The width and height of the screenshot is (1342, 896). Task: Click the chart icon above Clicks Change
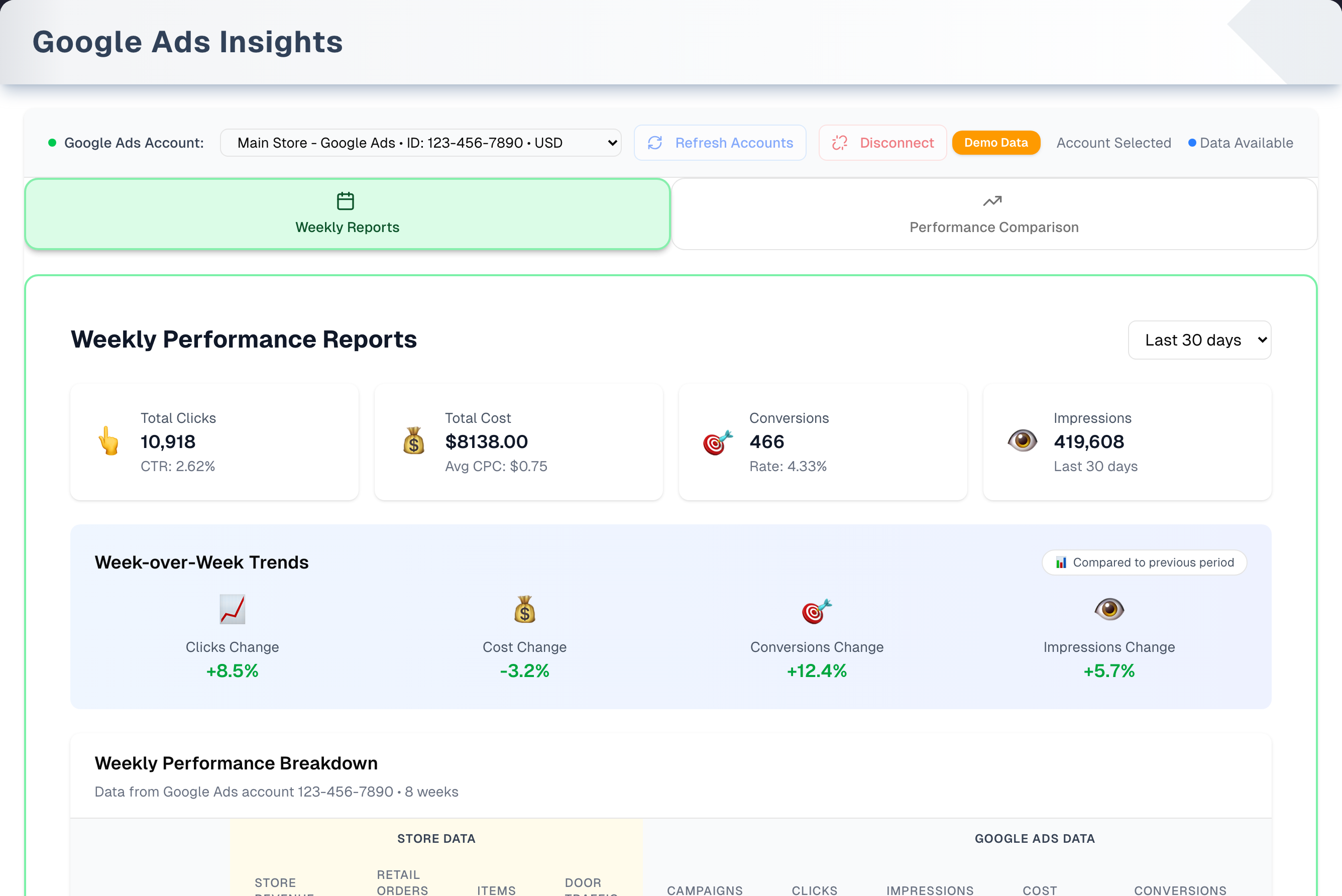tap(233, 610)
